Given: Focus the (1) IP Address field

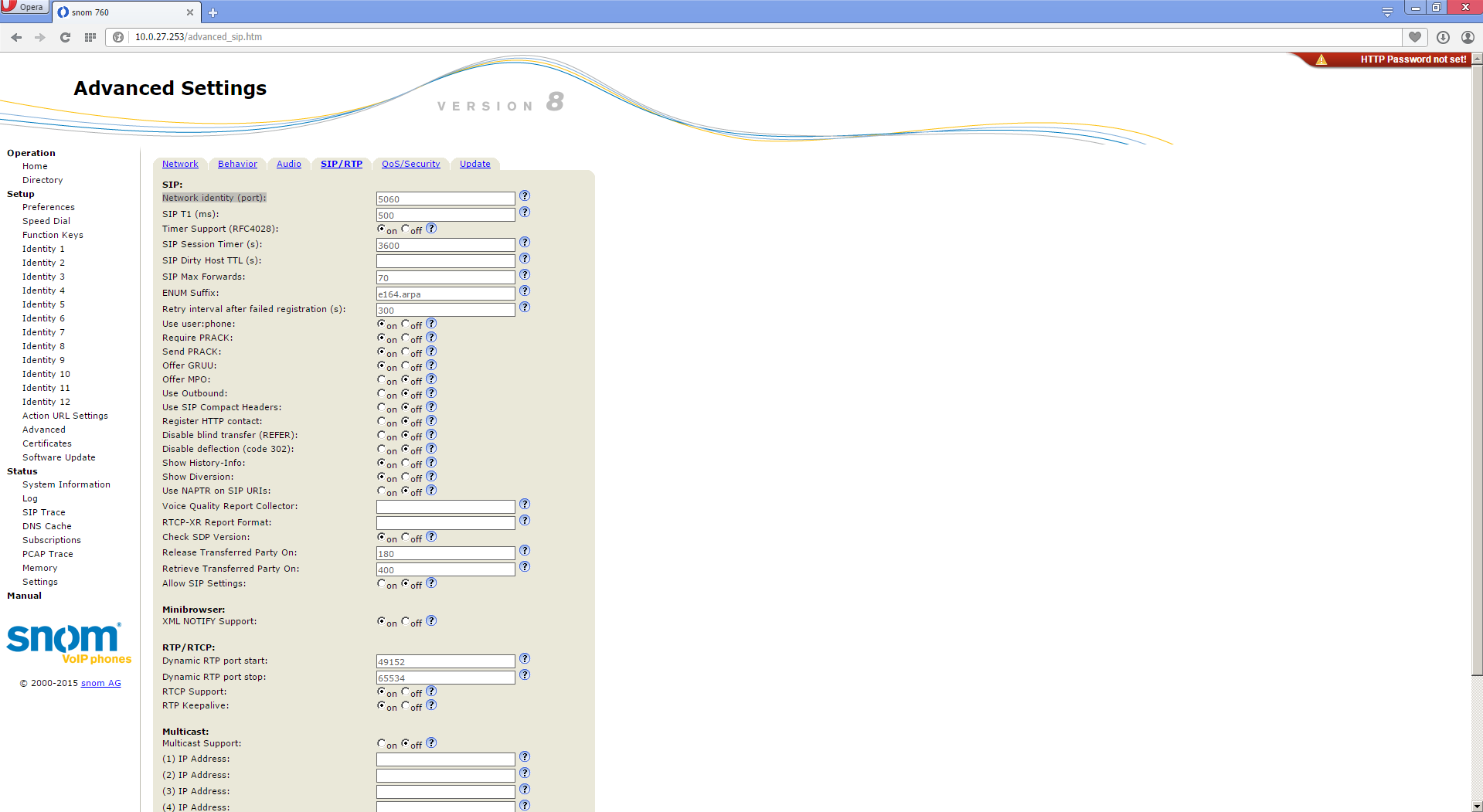Looking at the screenshot, I should 446,759.
